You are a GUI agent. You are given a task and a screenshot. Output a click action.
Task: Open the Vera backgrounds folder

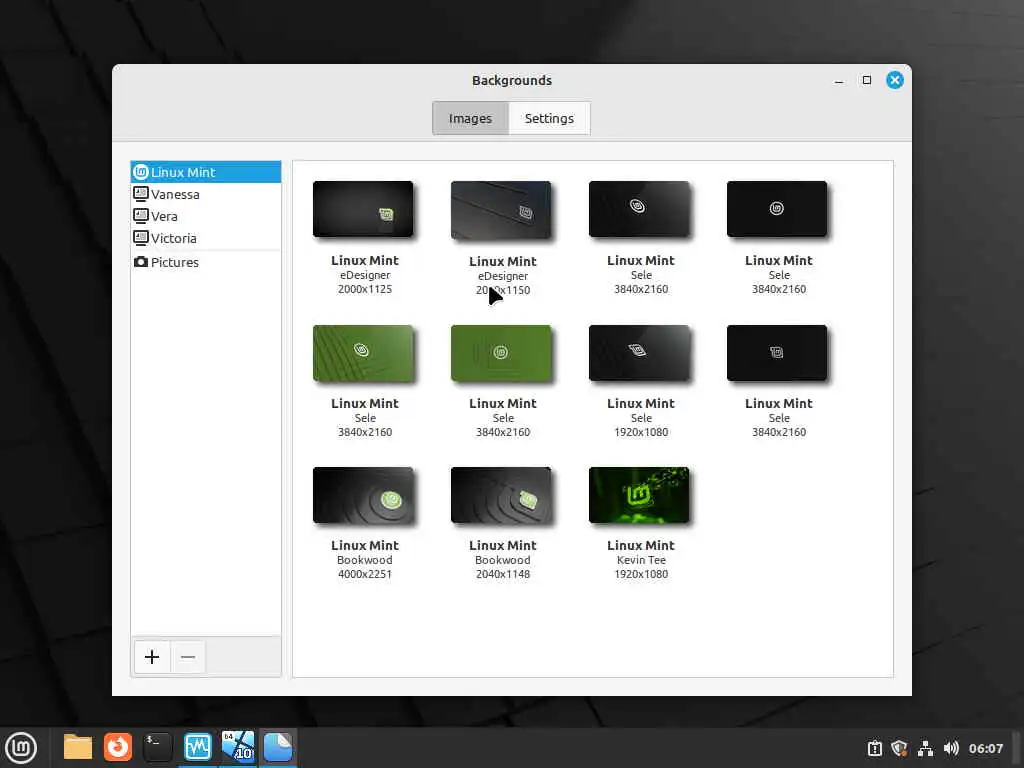coord(206,216)
